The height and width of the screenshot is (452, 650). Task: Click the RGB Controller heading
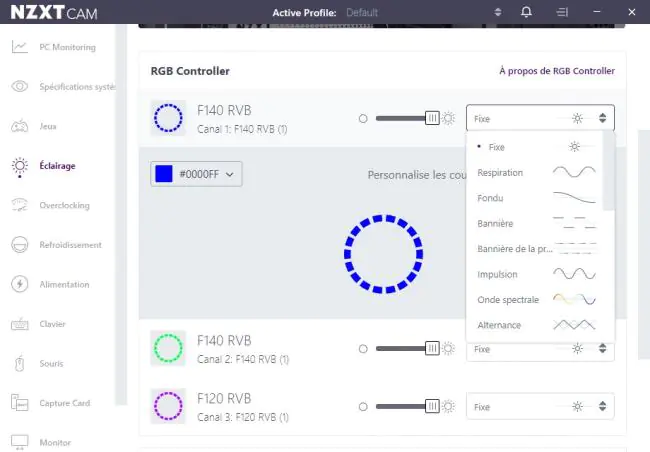pos(190,71)
